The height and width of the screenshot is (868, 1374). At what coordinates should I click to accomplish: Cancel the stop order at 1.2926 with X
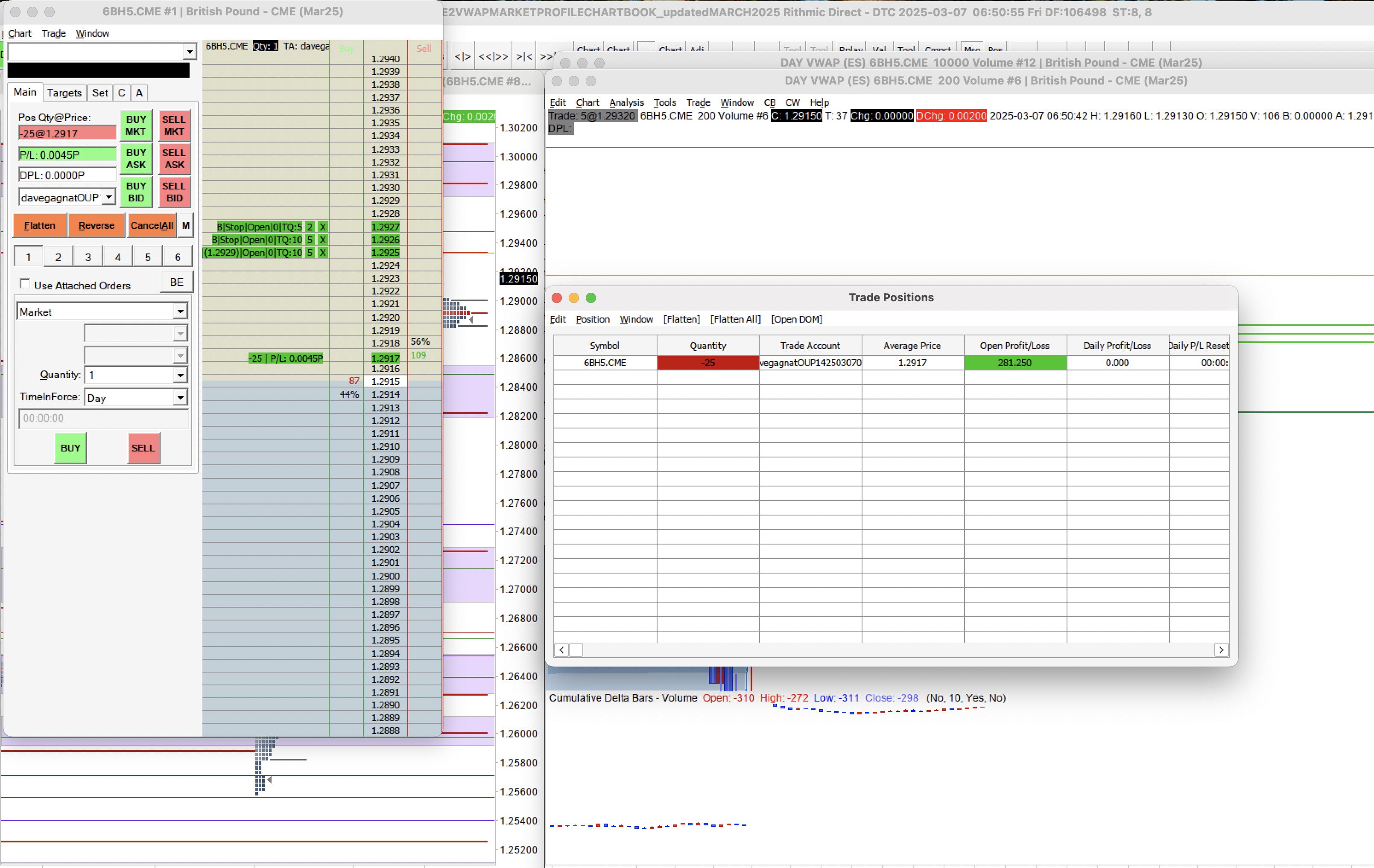coord(322,239)
